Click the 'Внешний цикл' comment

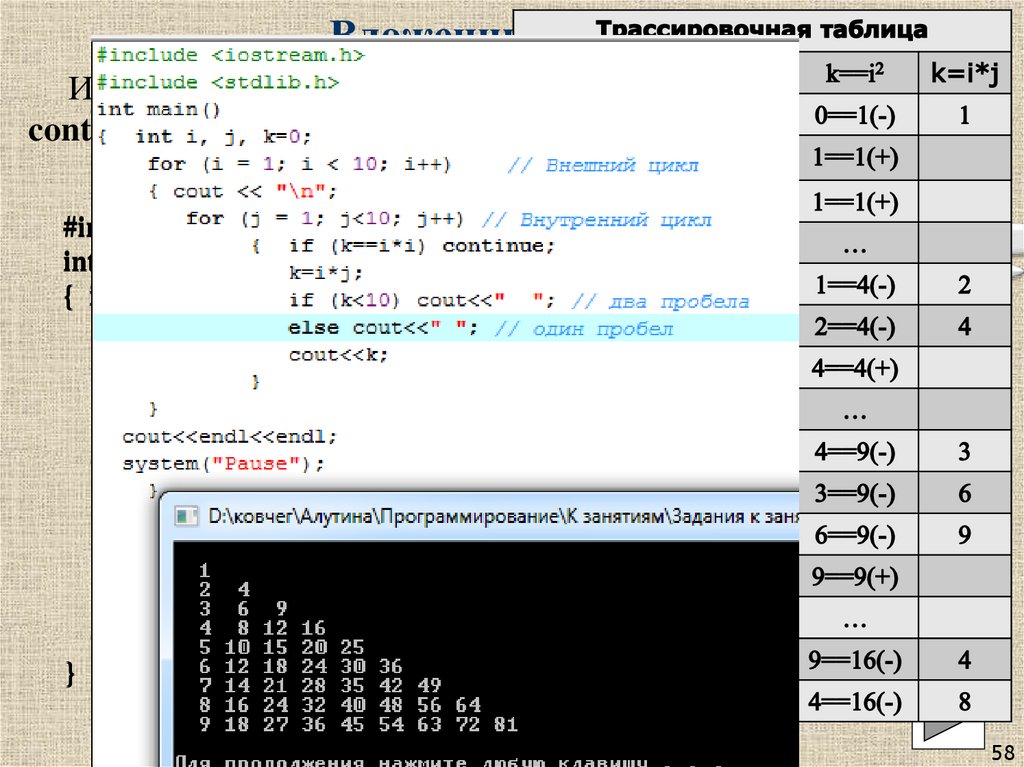pos(602,164)
